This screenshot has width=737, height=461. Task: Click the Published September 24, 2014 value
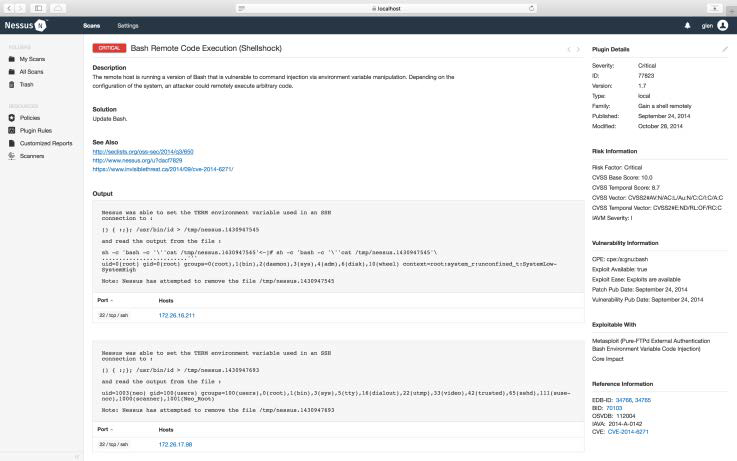(x=664, y=116)
